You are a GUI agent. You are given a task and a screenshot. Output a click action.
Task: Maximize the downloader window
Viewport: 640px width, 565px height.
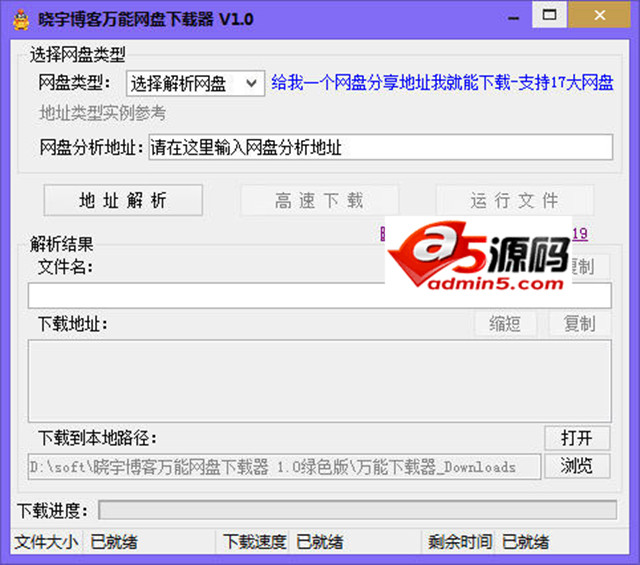(x=549, y=15)
